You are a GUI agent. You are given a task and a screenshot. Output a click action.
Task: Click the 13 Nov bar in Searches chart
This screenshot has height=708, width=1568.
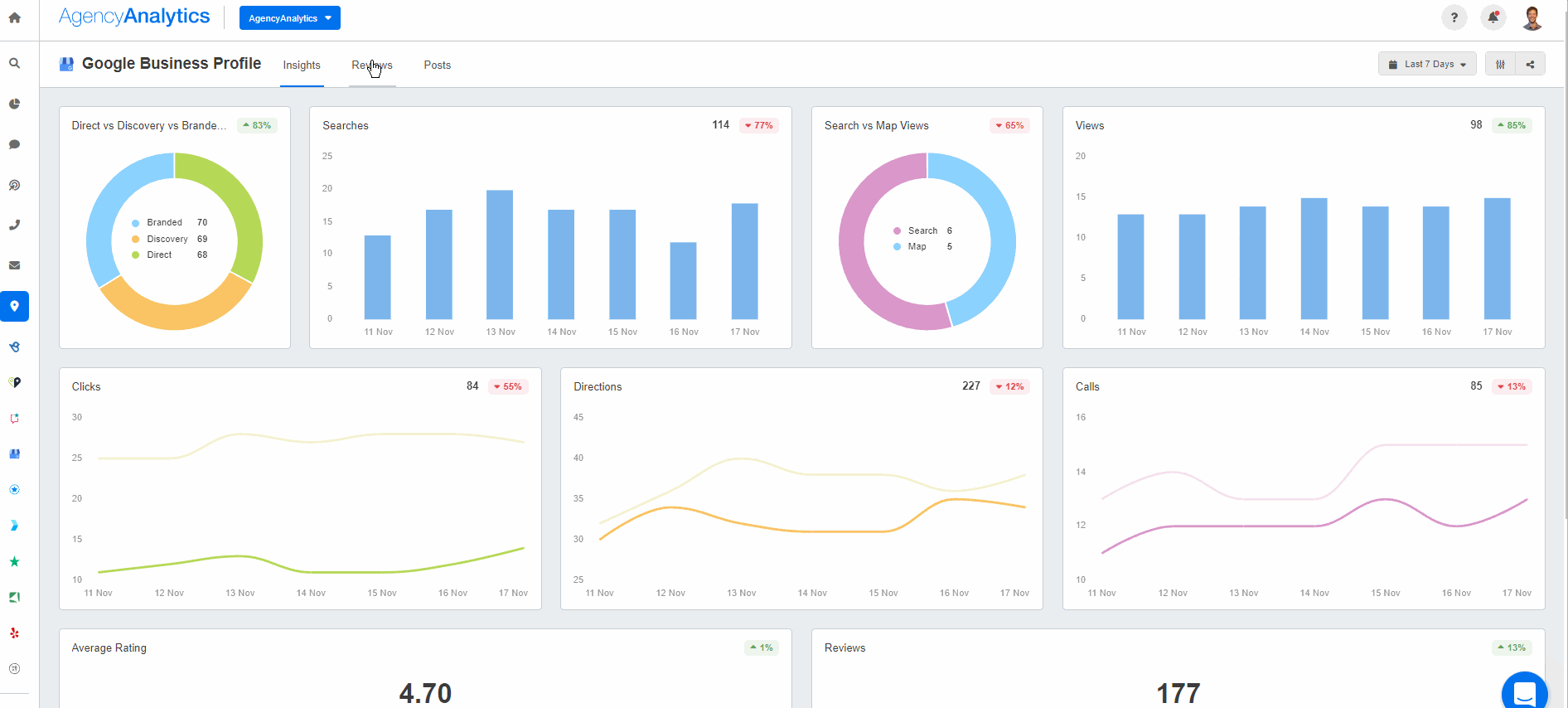pos(500,255)
